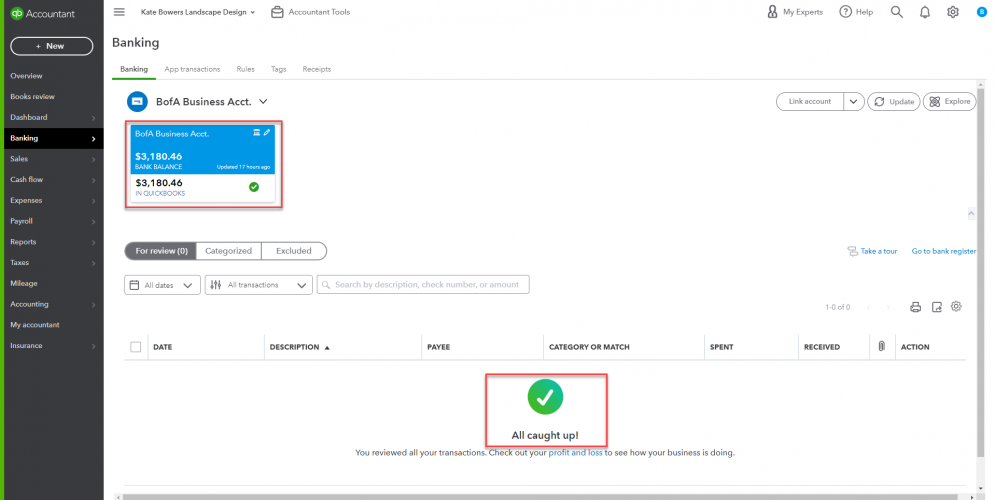Click the search magnifier icon

pyautogui.click(x=897, y=12)
